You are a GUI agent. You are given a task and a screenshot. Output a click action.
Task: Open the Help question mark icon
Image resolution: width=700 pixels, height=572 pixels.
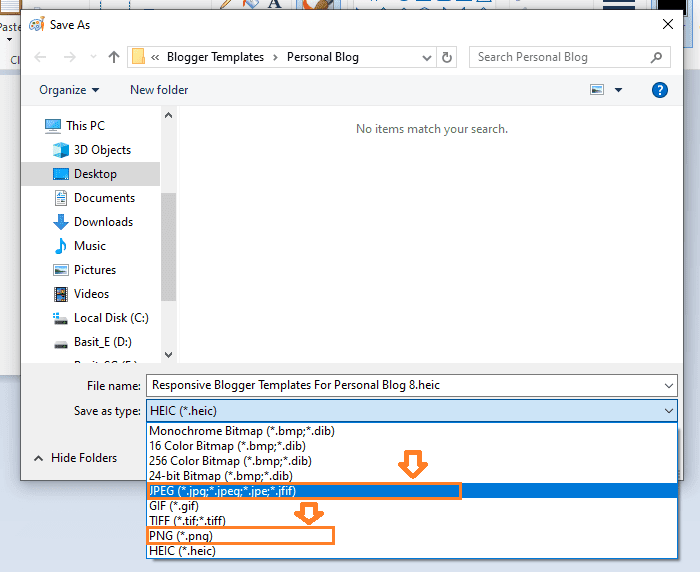(x=659, y=90)
